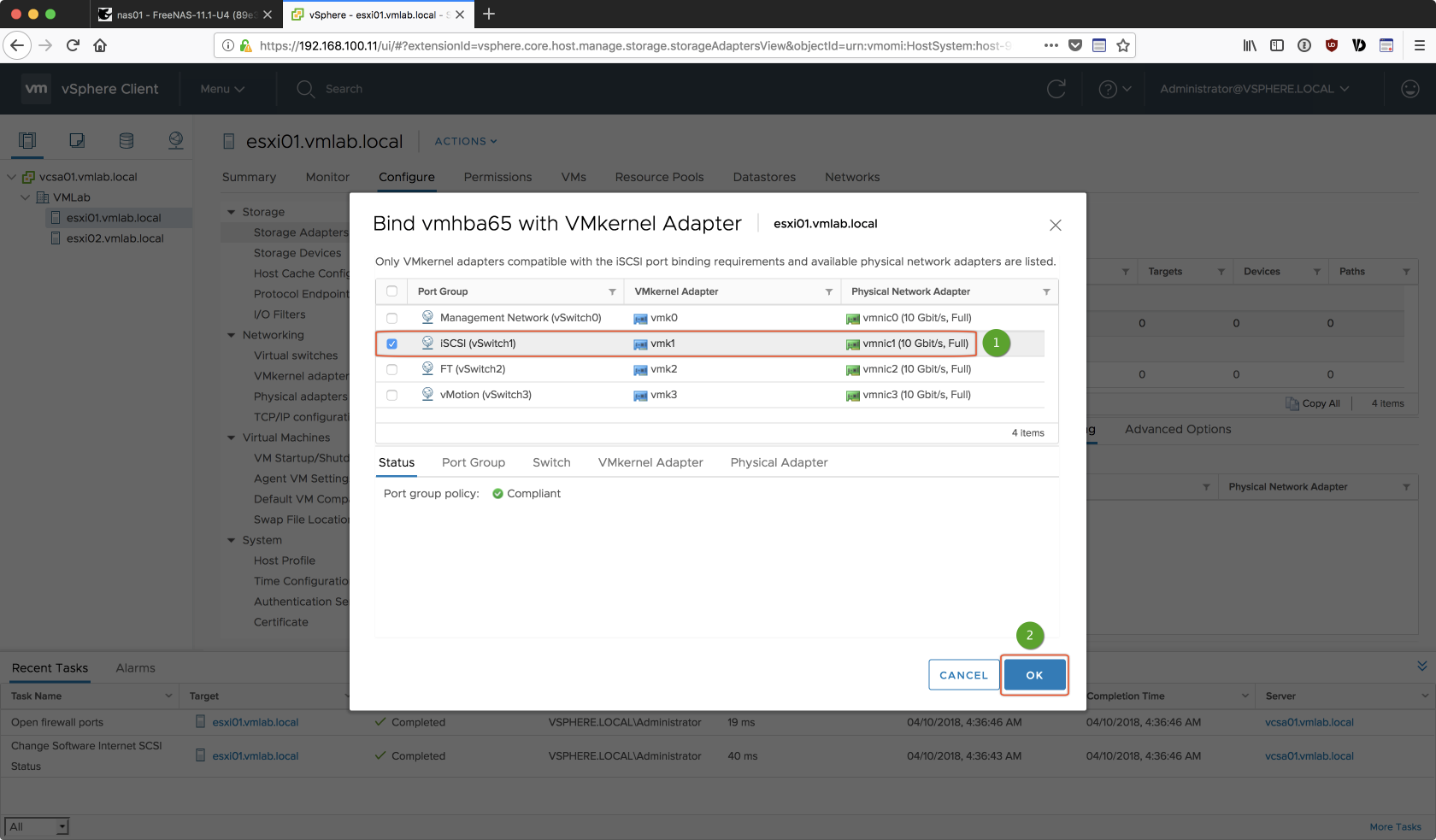
Task: Open the VMs and Templates inventory icon
Action: pos(77,141)
